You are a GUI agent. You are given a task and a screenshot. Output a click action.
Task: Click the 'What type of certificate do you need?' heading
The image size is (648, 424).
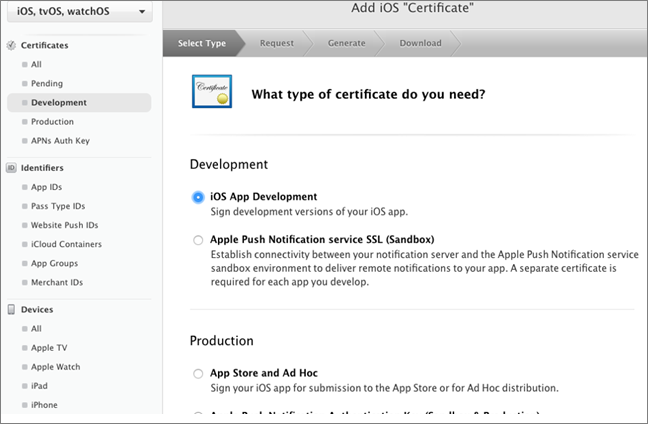368,95
